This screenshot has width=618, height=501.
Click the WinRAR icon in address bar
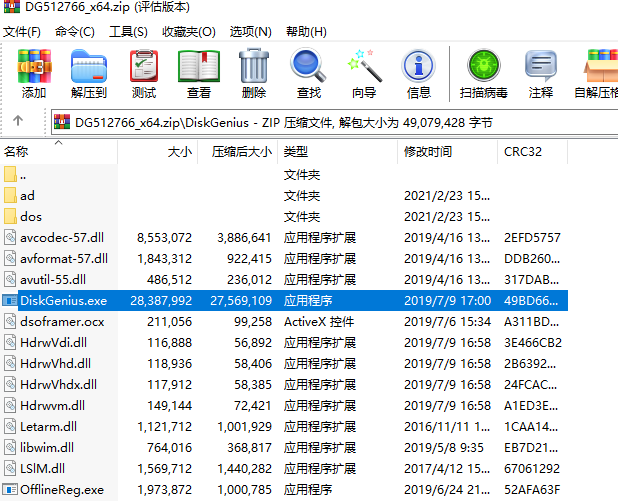tap(62, 122)
